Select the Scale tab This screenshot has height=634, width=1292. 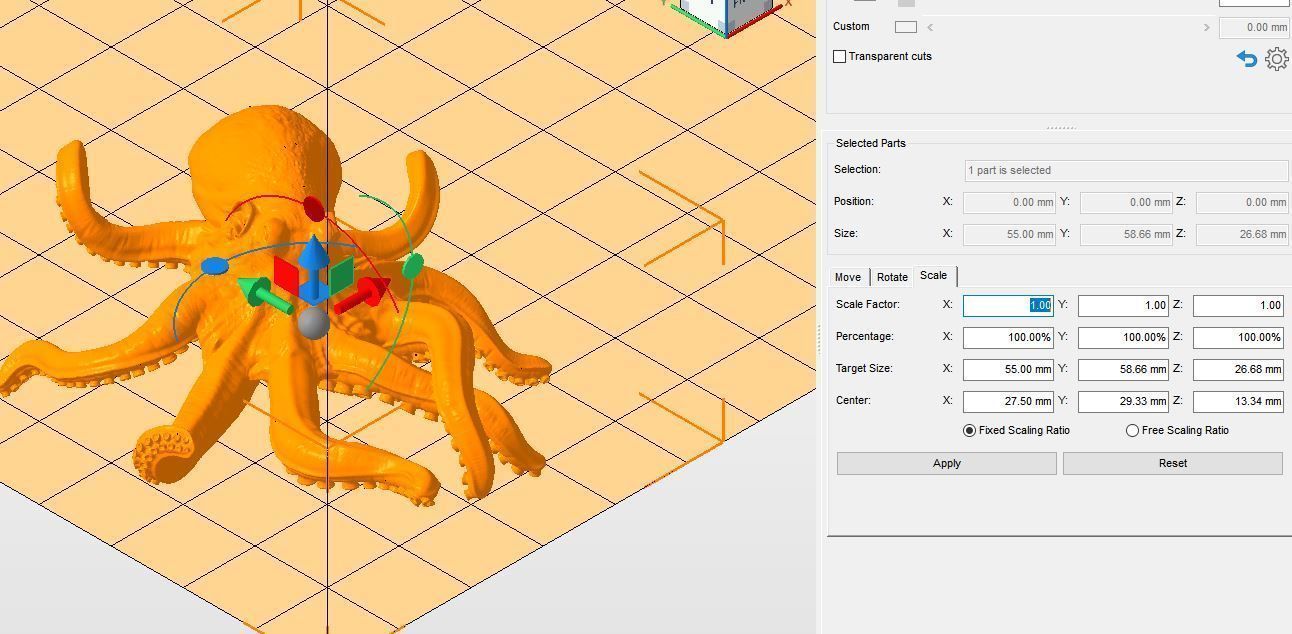point(934,276)
